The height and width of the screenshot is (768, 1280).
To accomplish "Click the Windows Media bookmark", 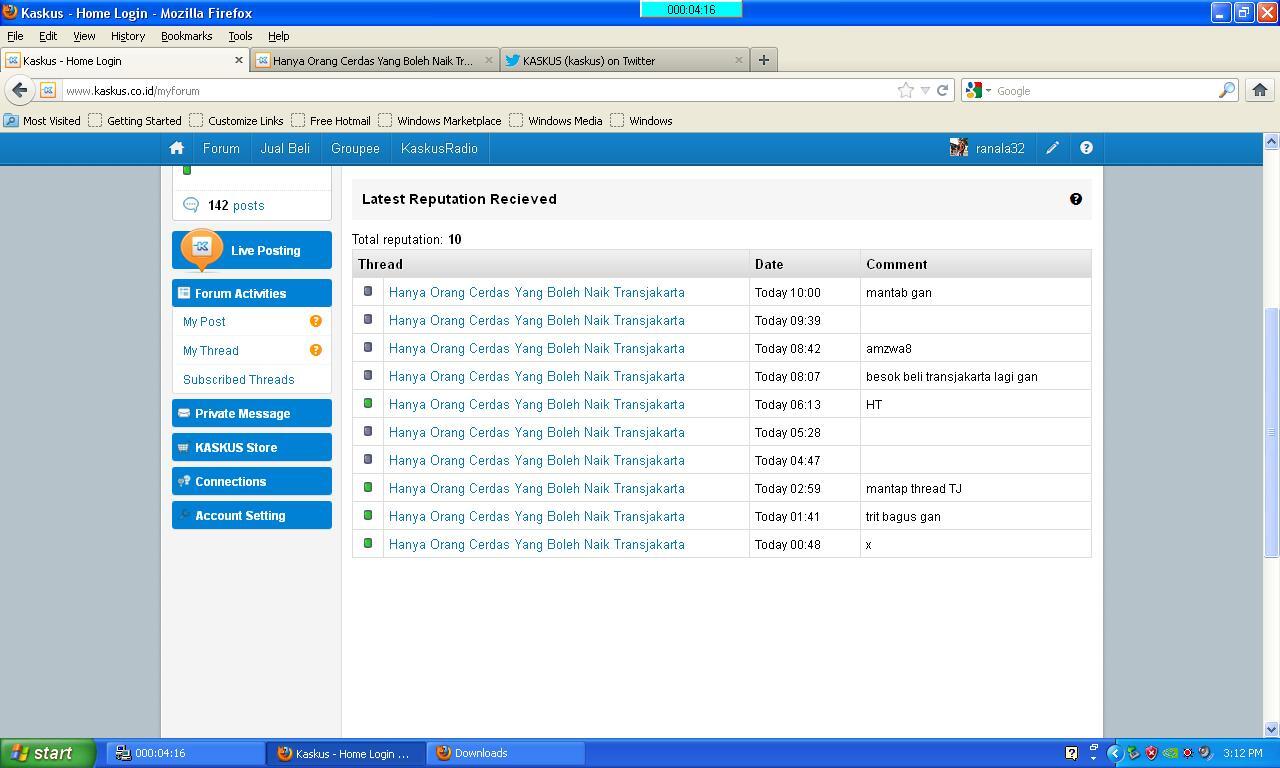I will click(x=556, y=120).
